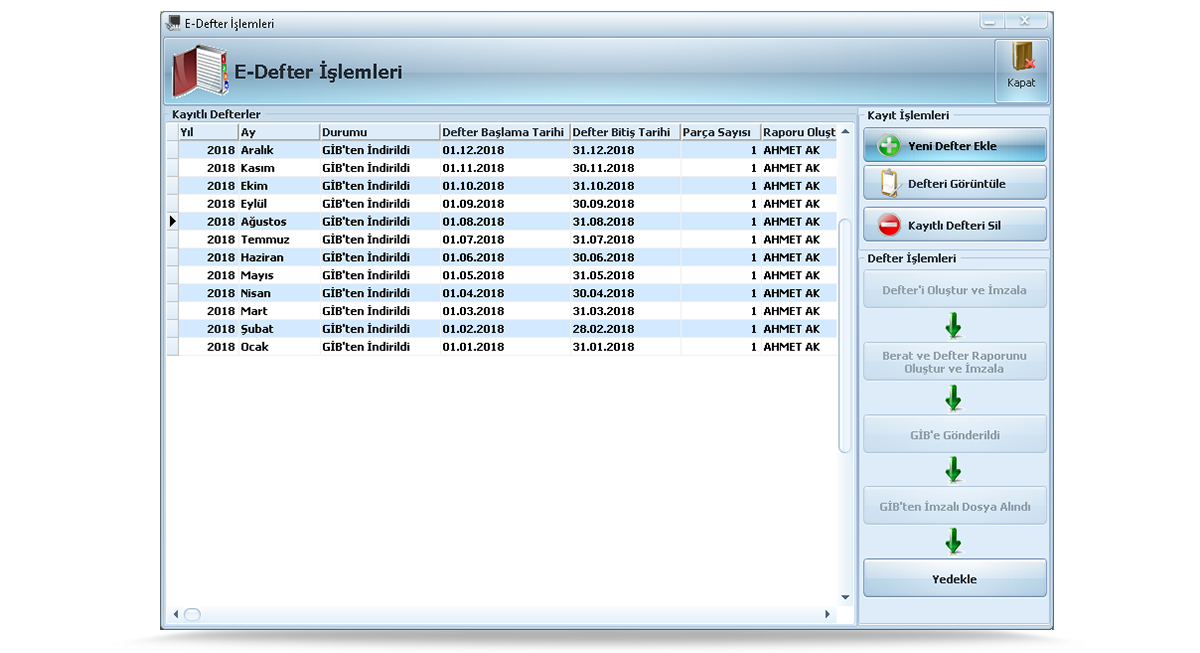Click the GİB'e Gönderildi step button

point(953,433)
